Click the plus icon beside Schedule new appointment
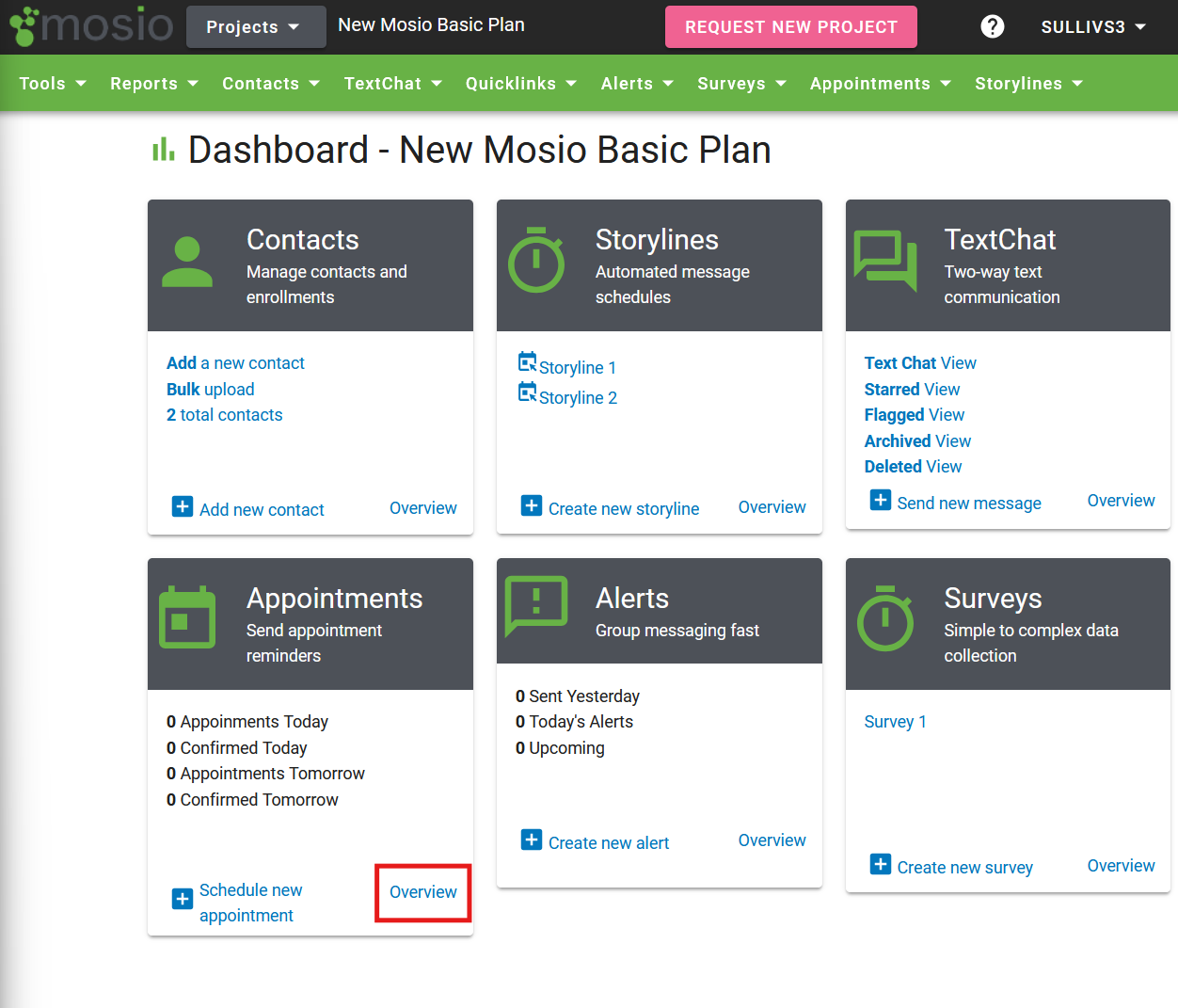The height and width of the screenshot is (1008, 1178). (x=183, y=899)
